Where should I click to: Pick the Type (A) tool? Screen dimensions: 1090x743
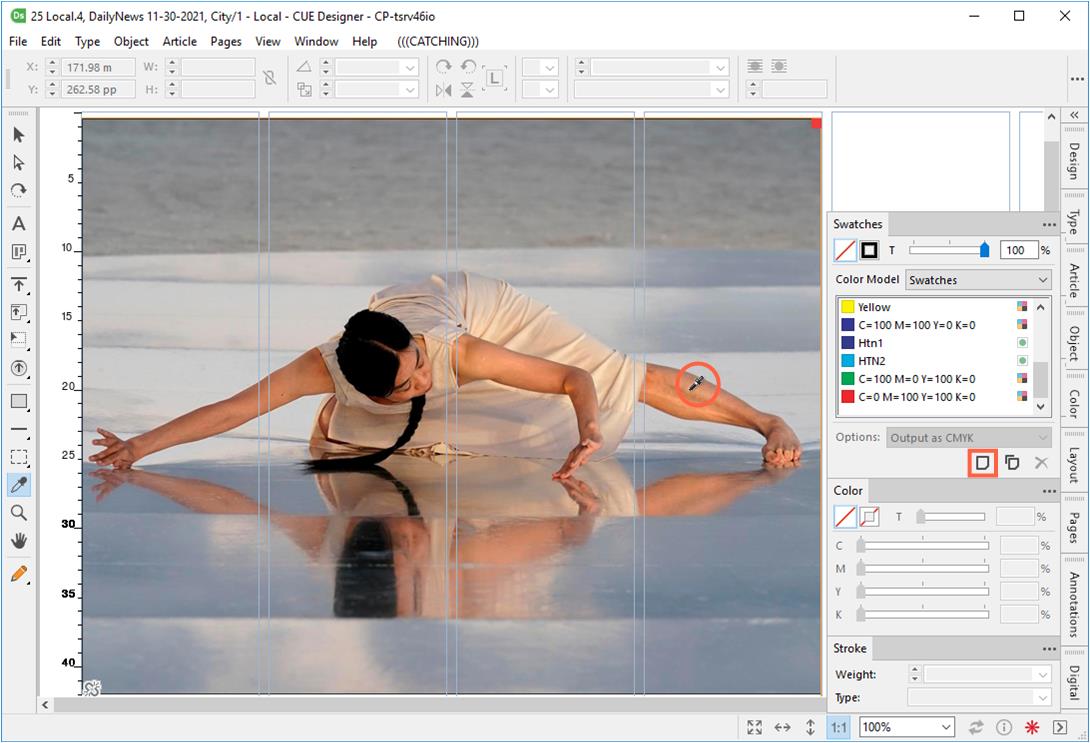click(18, 224)
